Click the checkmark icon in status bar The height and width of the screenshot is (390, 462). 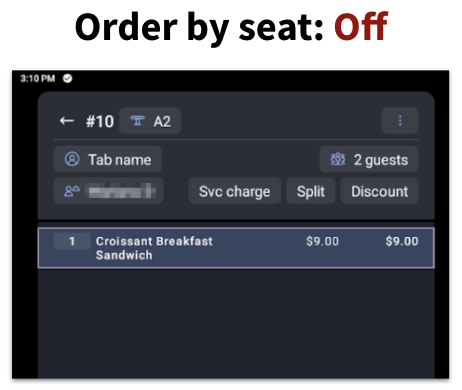(x=68, y=78)
